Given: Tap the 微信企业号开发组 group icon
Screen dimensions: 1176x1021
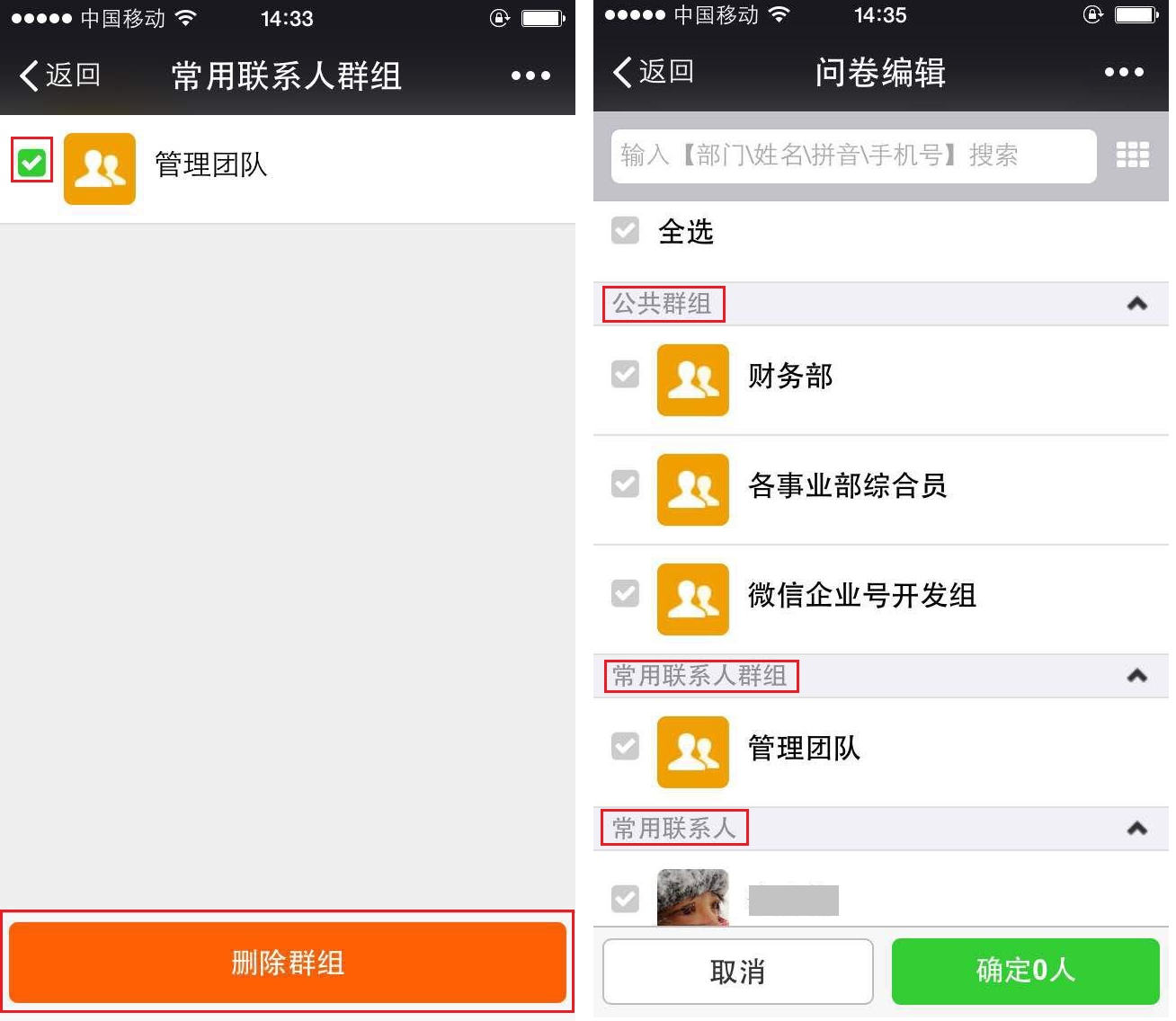Looking at the screenshot, I should (x=692, y=599).
